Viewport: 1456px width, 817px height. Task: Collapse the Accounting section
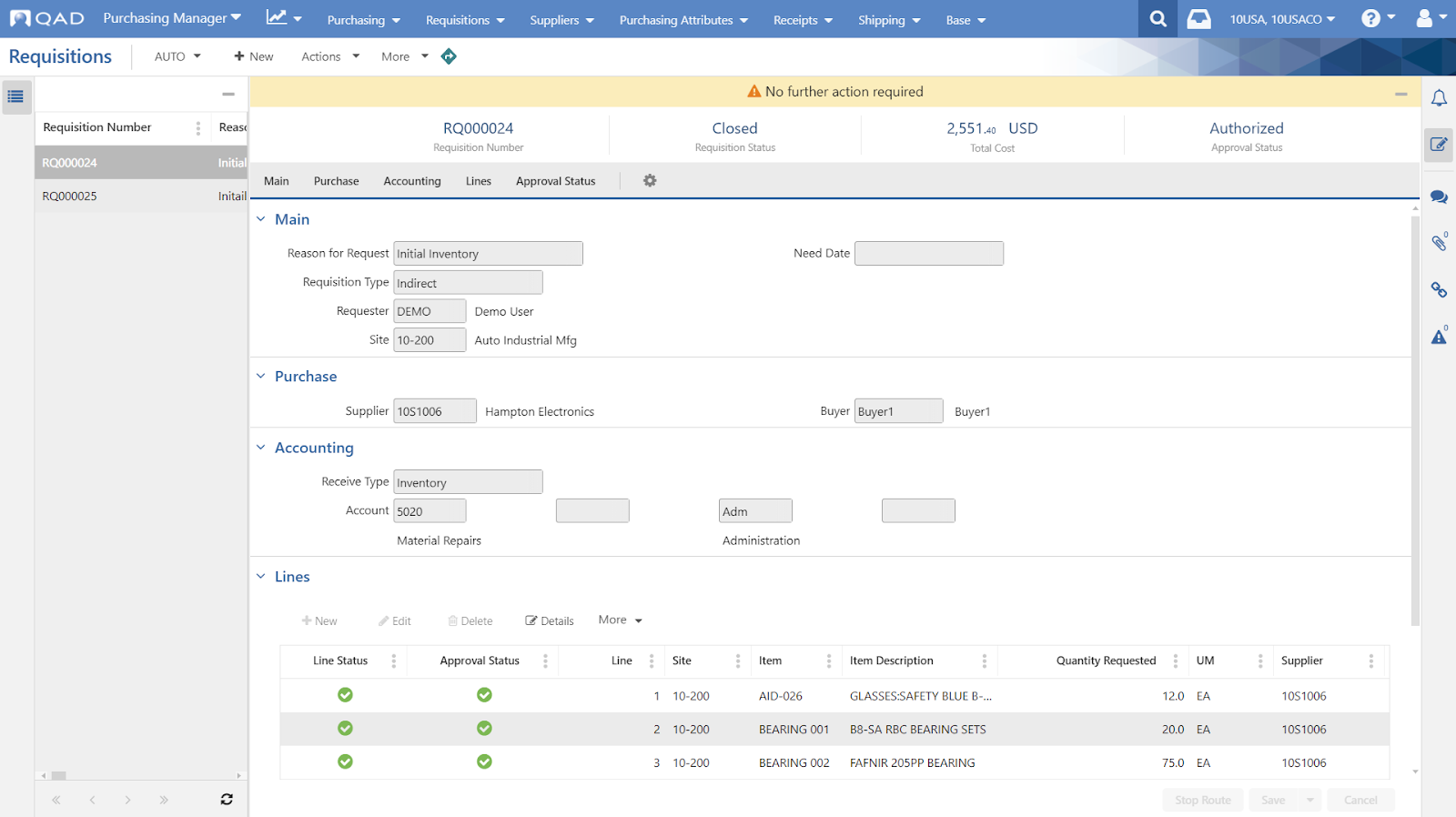(261, 448)
